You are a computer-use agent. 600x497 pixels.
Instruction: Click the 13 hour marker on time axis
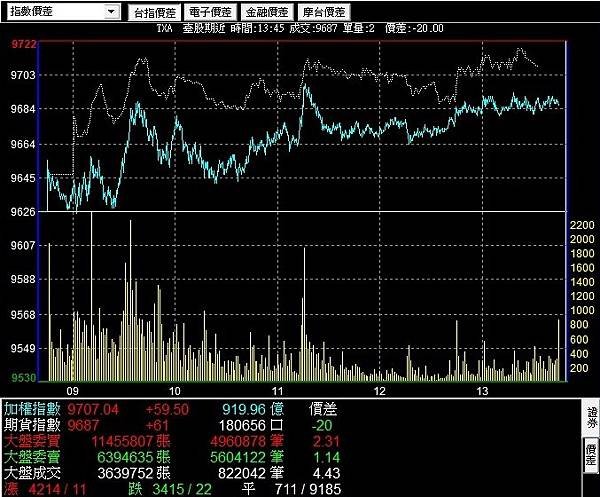pos(482,391)
